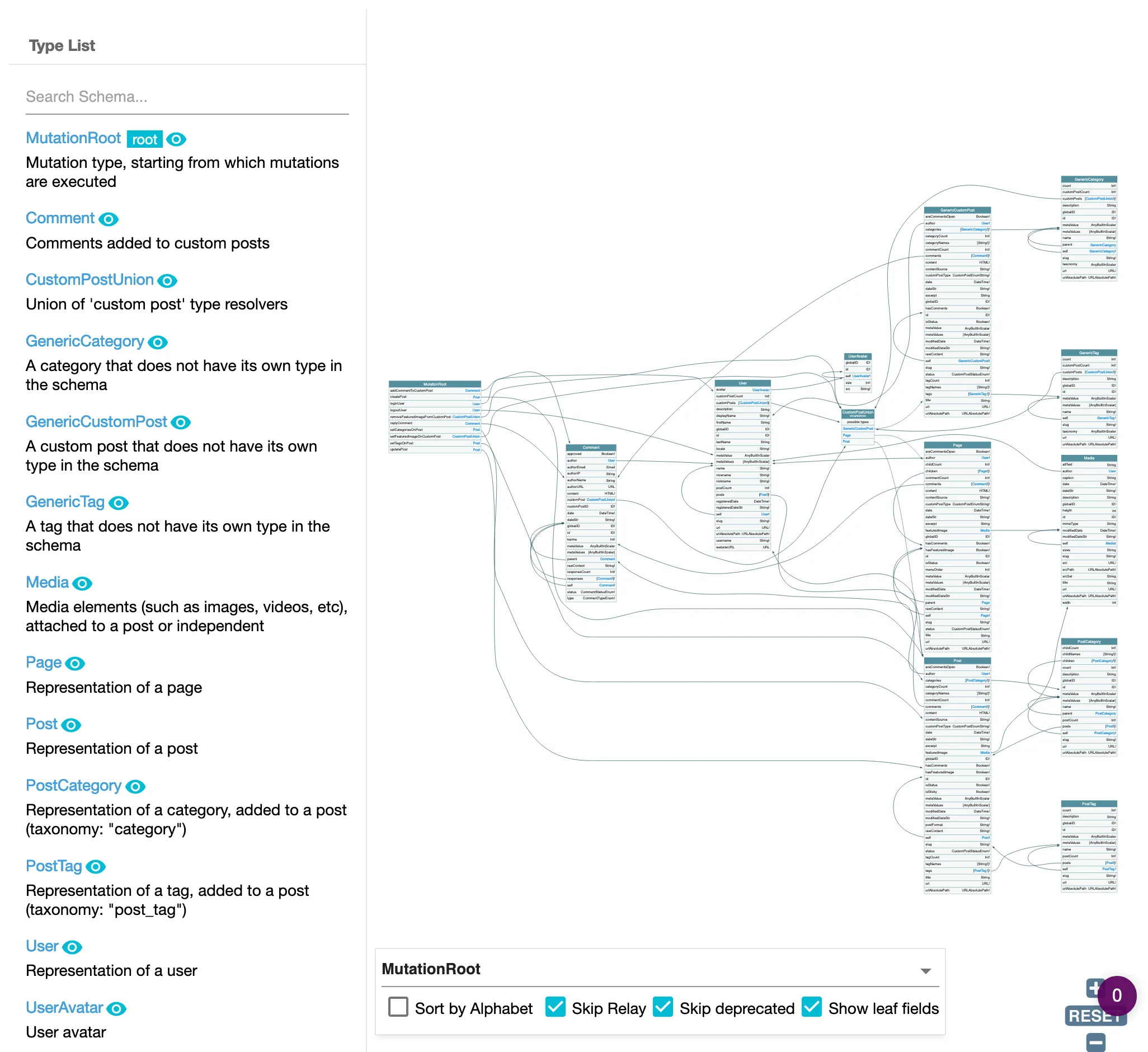Select the MutationRoot type list item
This screenshot has height=1052, width=1148.
point(75,138)
